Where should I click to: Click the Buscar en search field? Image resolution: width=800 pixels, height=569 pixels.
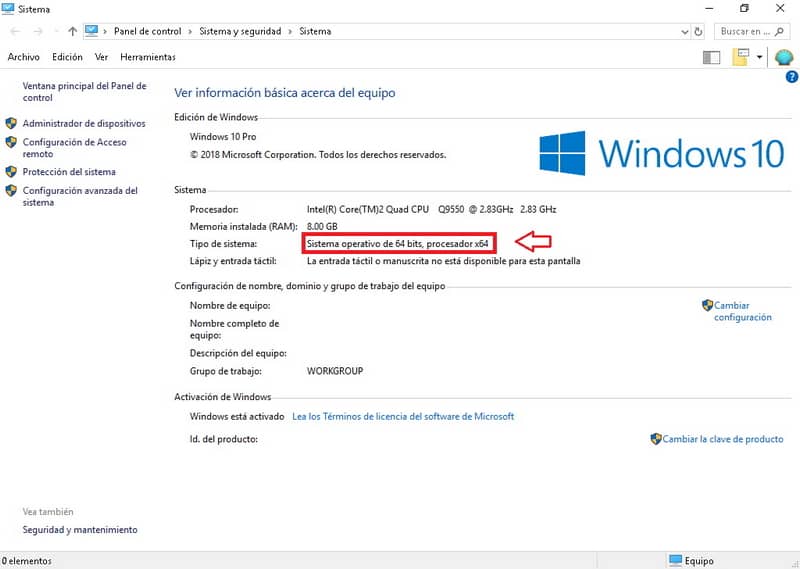pos(753,32)
